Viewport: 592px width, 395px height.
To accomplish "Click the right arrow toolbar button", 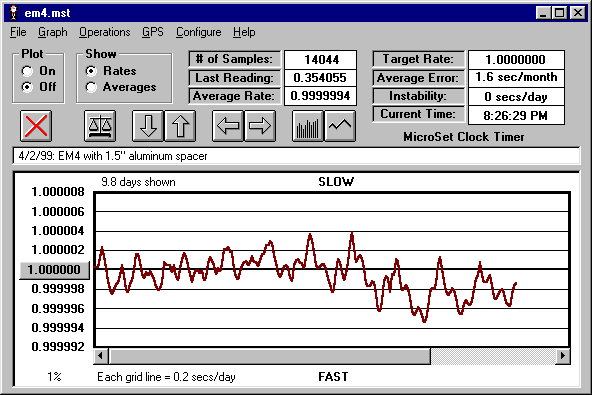I will [260, 126].
